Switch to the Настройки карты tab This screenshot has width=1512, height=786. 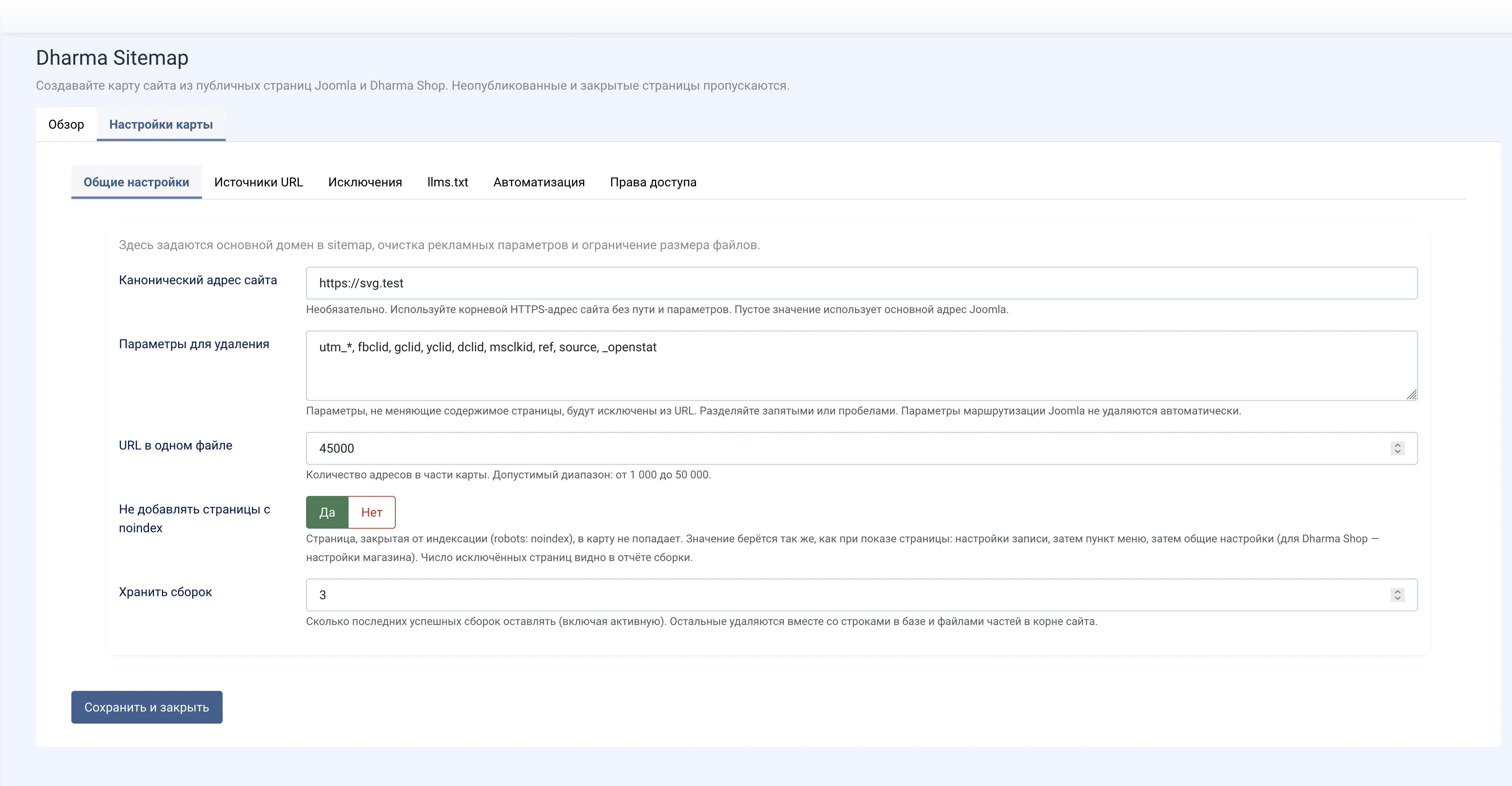pyautogui.click(x=161, y=124)
